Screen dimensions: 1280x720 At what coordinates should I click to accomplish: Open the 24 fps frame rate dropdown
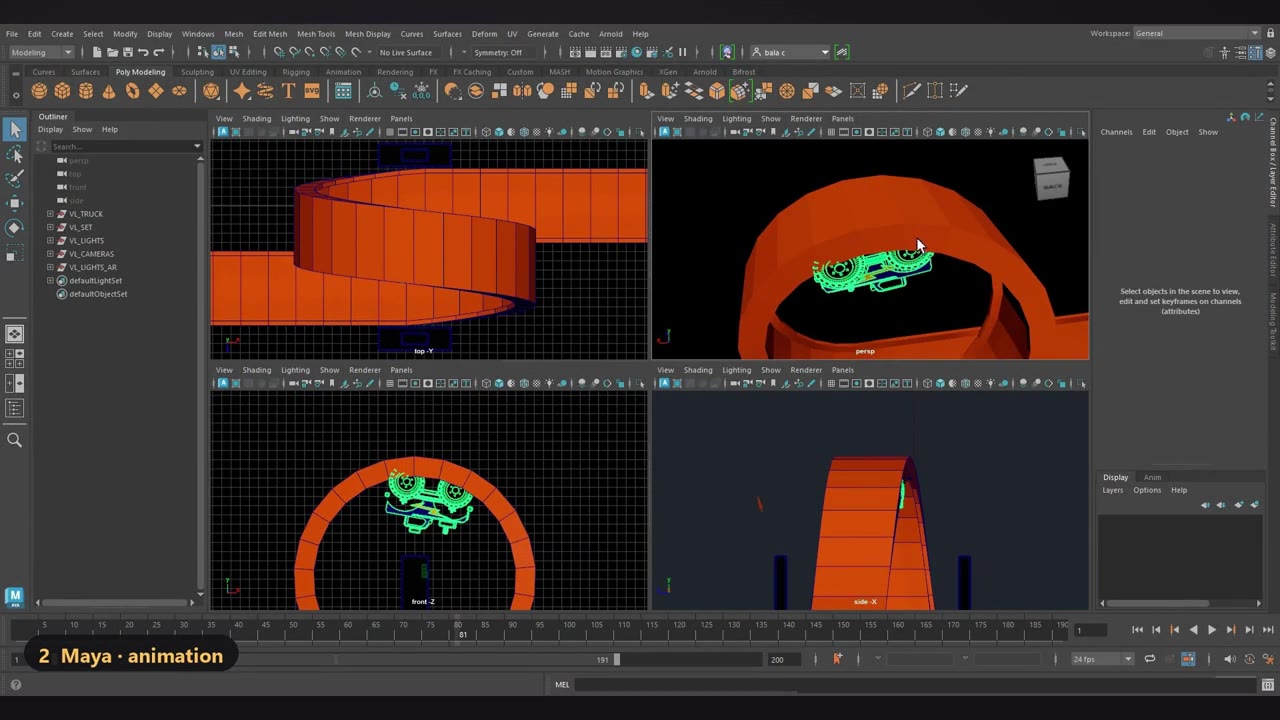coord(1102,659)
